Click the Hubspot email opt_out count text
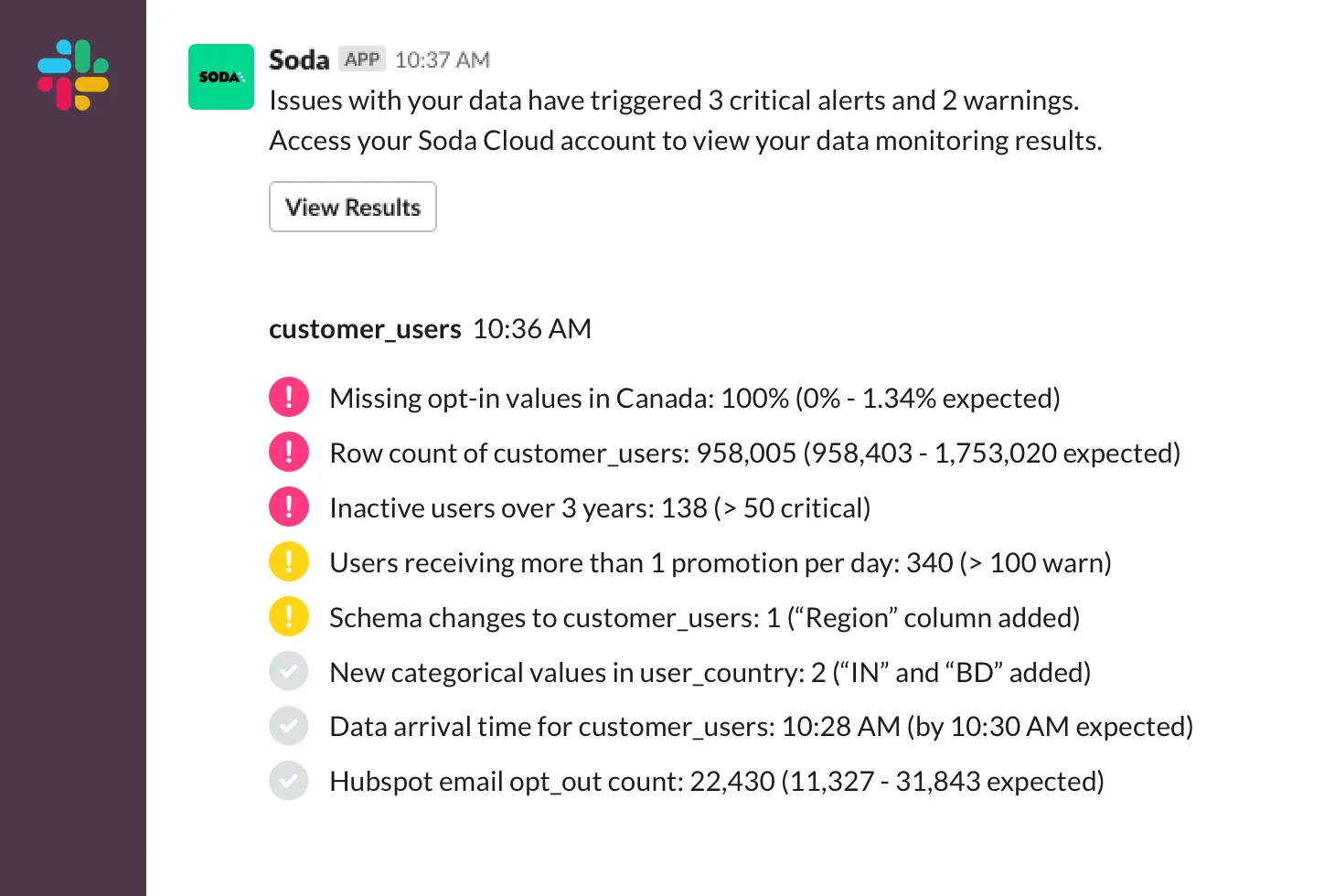 pyautogui.click(x=717, y=782)
